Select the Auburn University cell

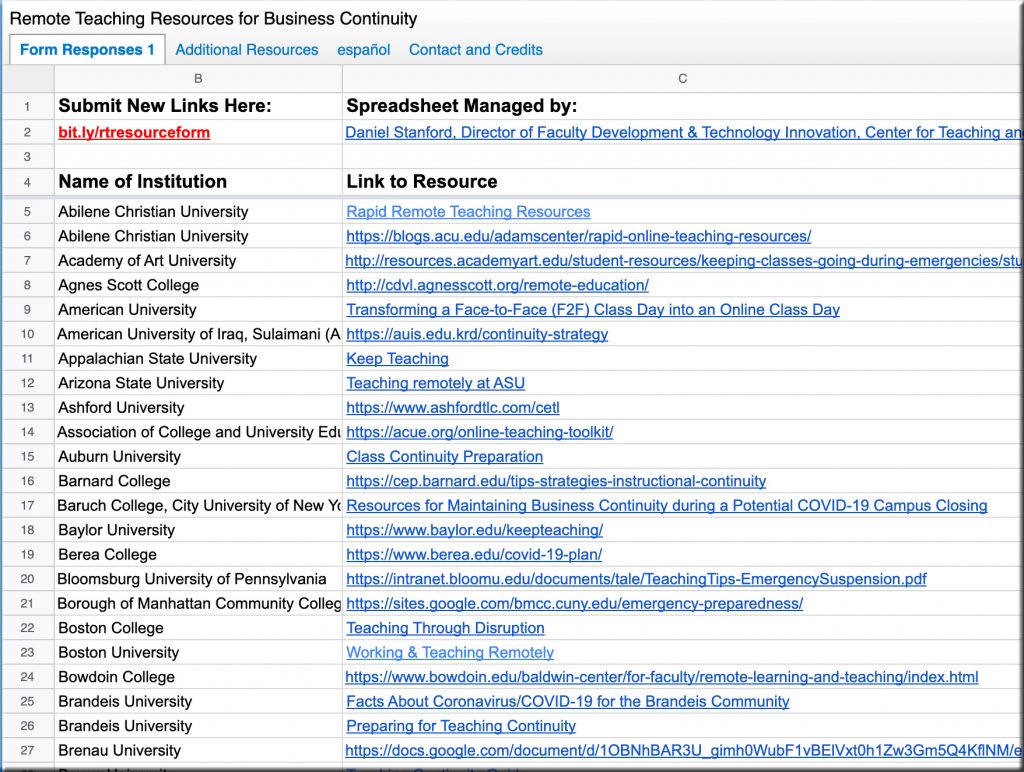pos(198,457)
